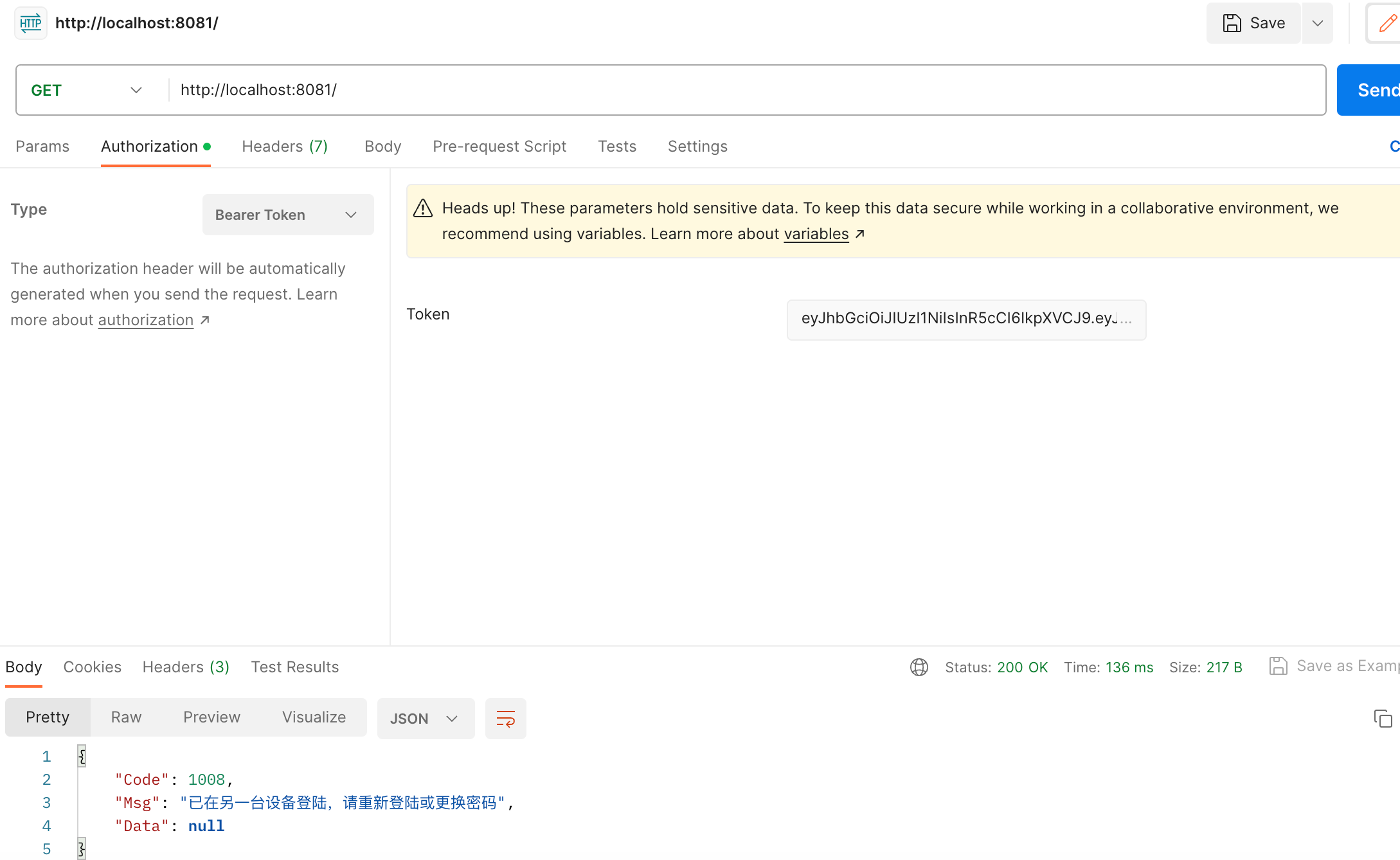This screenshot has height=860, width=1400.
Task: Open the Bearer Token type dropdown
Action: click(288, 215)
